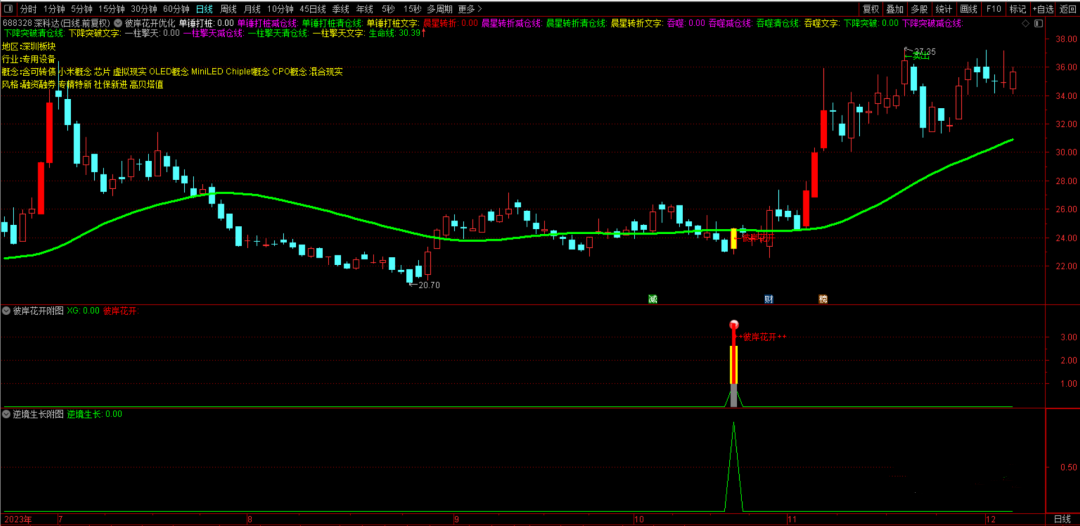Open the 多周期 multi-period selector
Screen dimensions: 1080x526
(439, 9)
